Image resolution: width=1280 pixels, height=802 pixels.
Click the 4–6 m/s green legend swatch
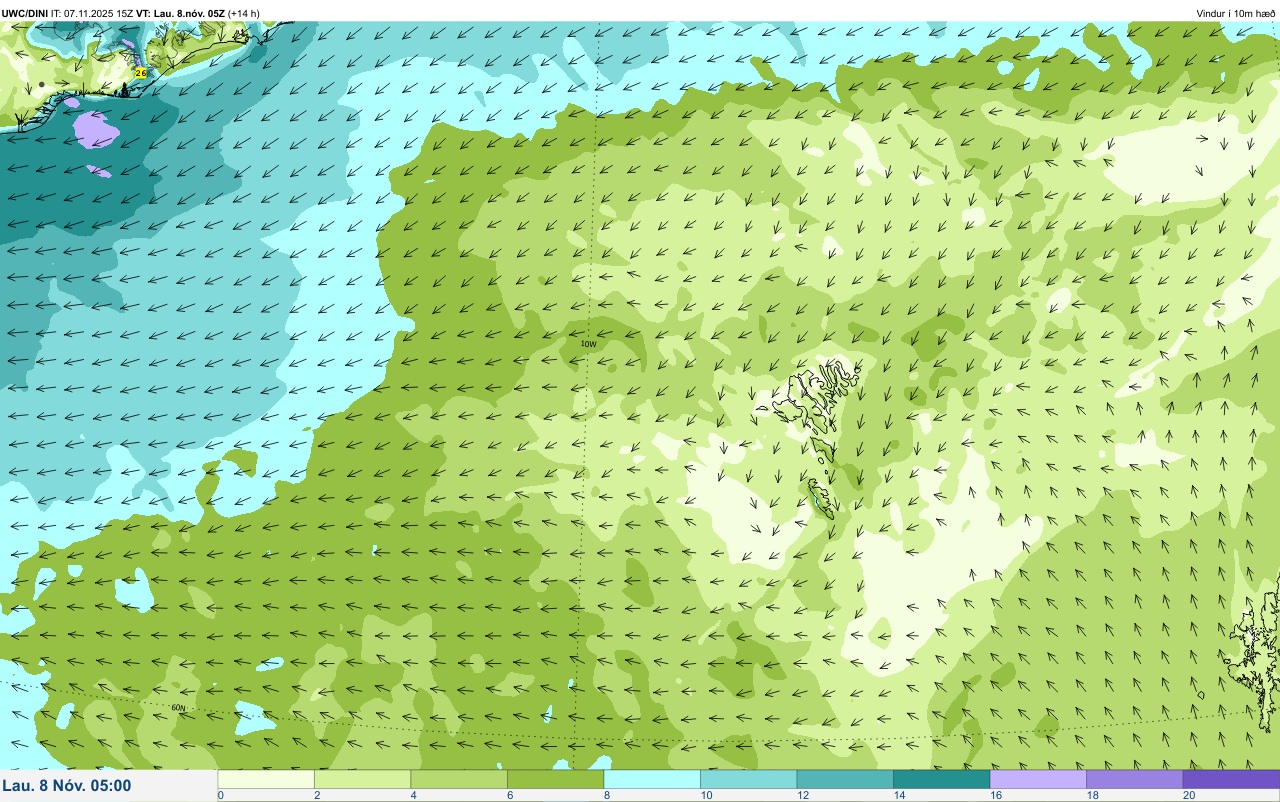pos(459,779)
